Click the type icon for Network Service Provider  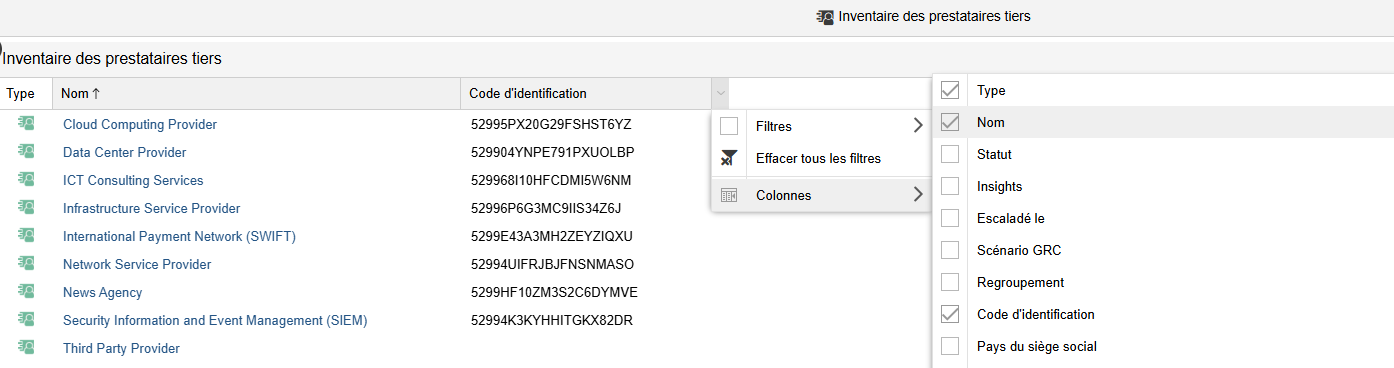[26, 264]
